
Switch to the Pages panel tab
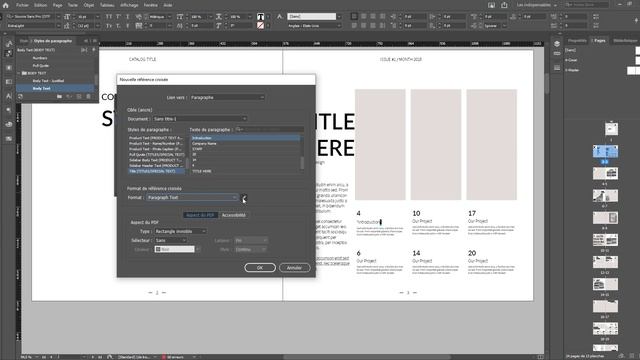[x=599, y=41]
